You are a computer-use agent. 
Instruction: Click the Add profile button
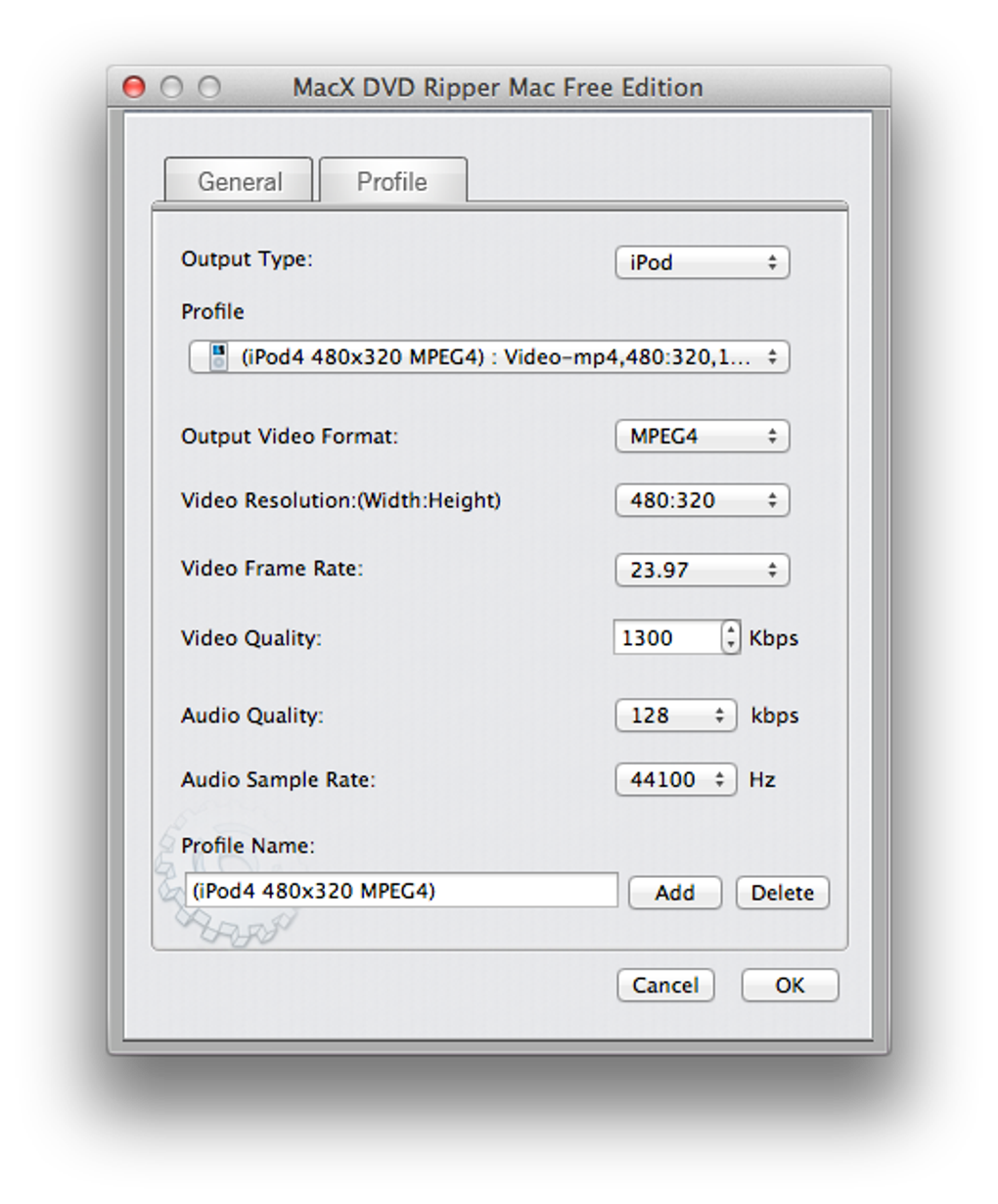674,893
